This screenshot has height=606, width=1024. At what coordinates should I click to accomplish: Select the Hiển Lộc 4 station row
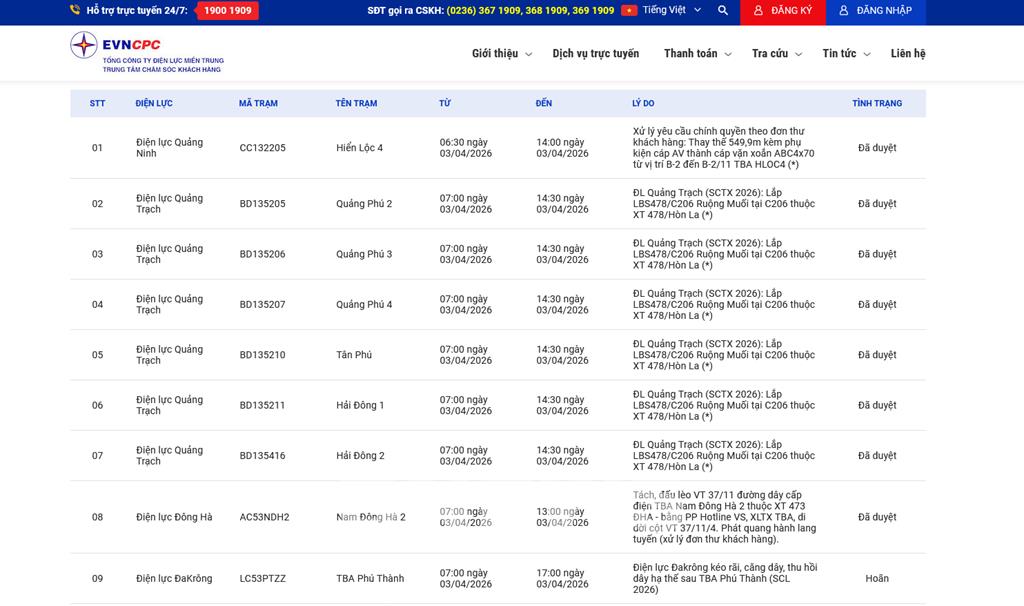[359, 148]
